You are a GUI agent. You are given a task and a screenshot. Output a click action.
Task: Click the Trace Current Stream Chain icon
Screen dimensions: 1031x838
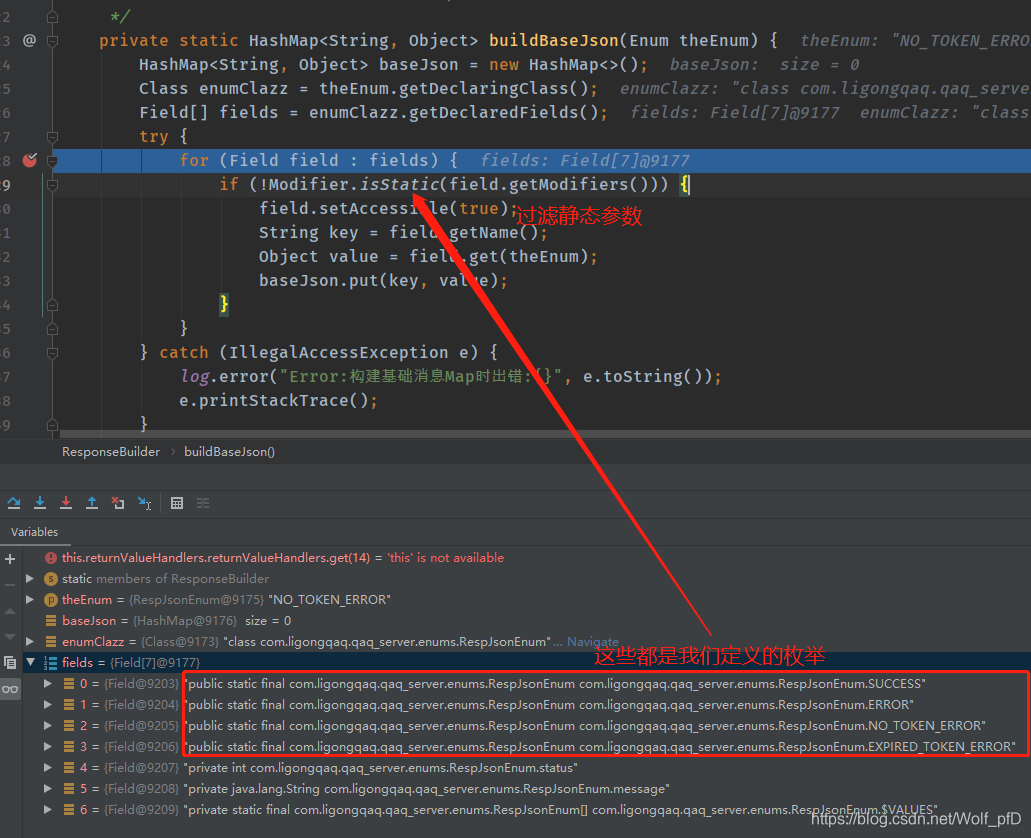[x=203, y=503]
